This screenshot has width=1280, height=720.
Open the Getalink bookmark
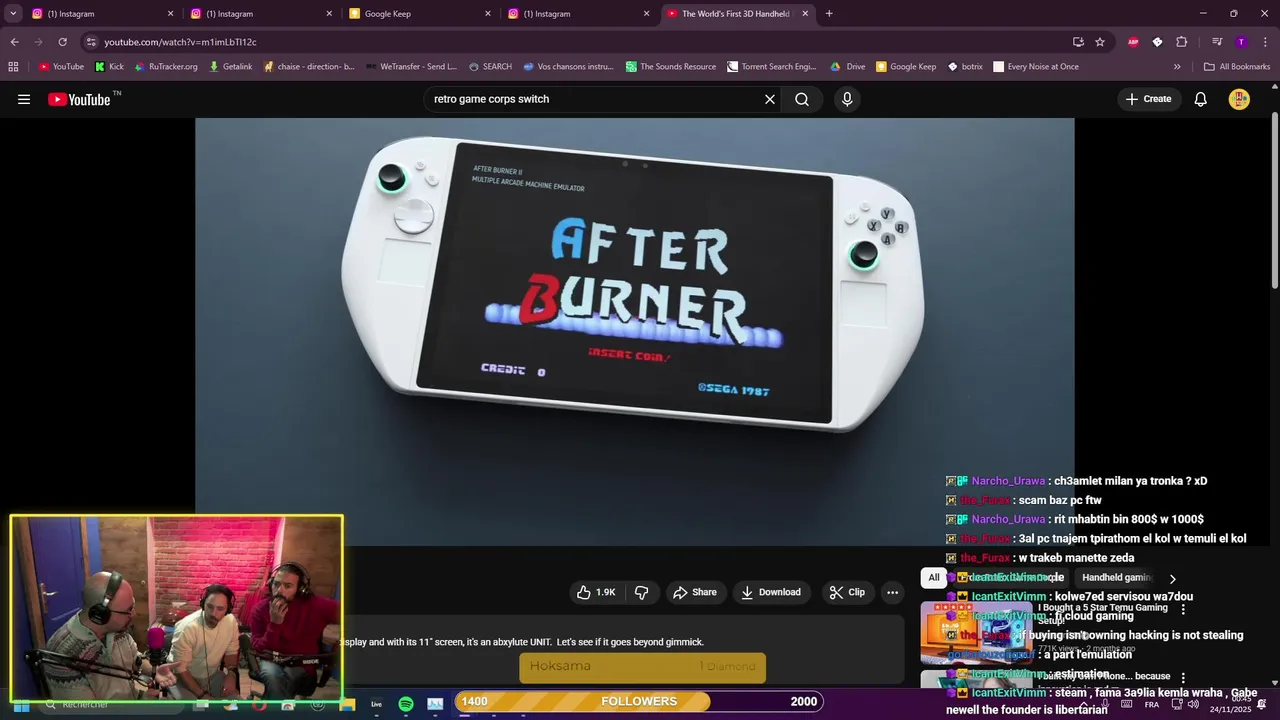[230, 67]
